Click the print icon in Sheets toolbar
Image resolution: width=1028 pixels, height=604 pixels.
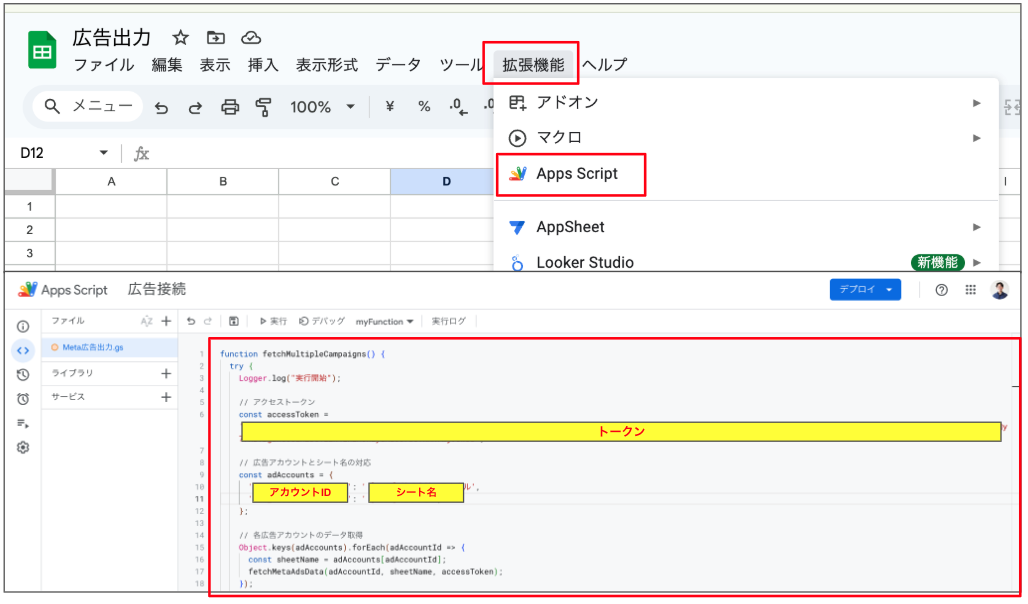[x=230, y=107]
